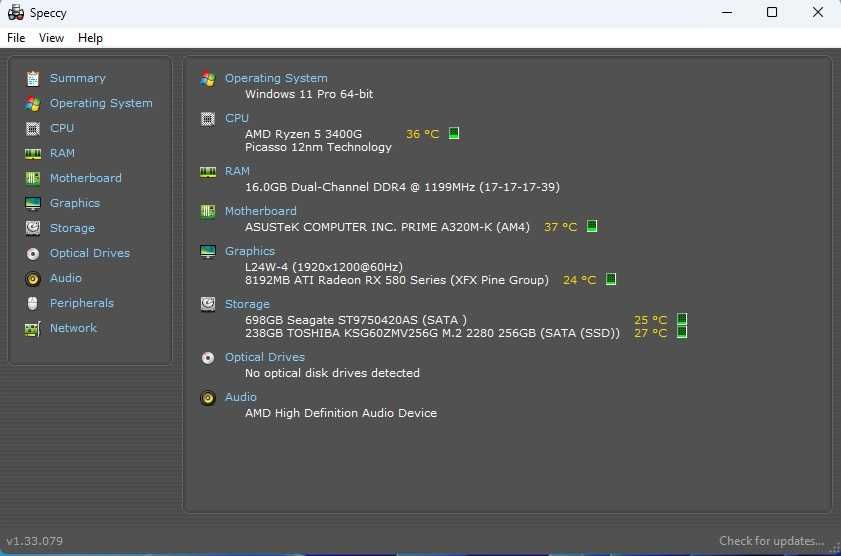Click the 16.0GB Dual-Channel DDR4 line
The width and height of the screenshot is (841, 556).
(x=402, y=187)
